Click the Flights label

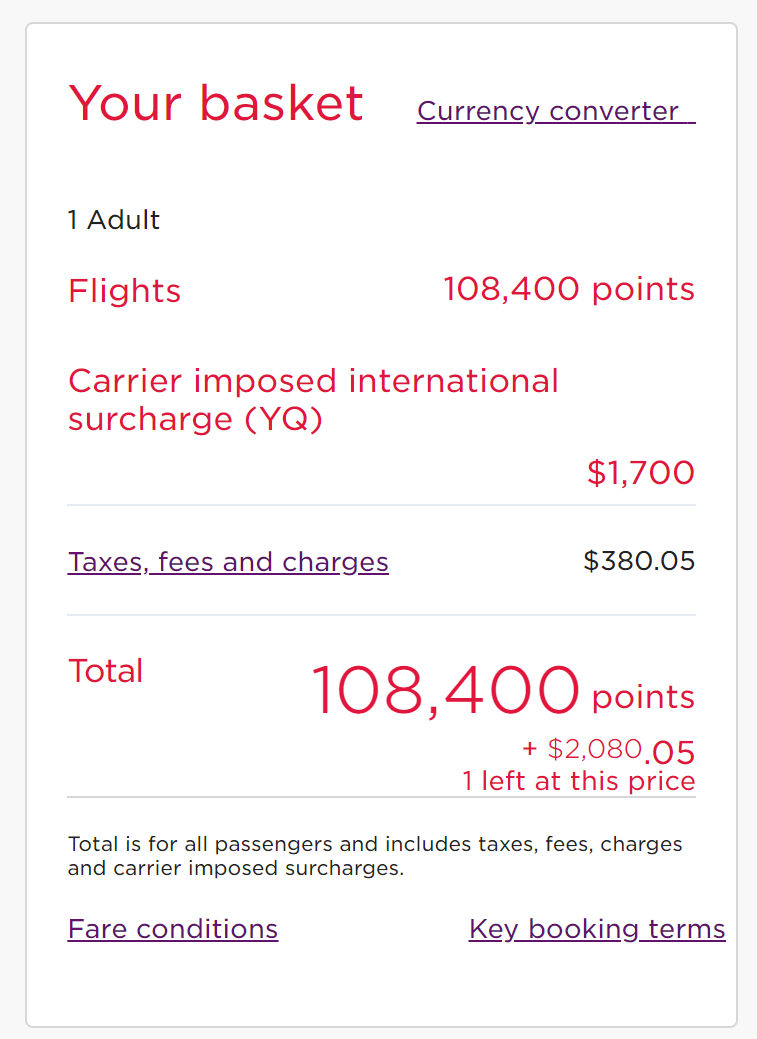(125, 292)
